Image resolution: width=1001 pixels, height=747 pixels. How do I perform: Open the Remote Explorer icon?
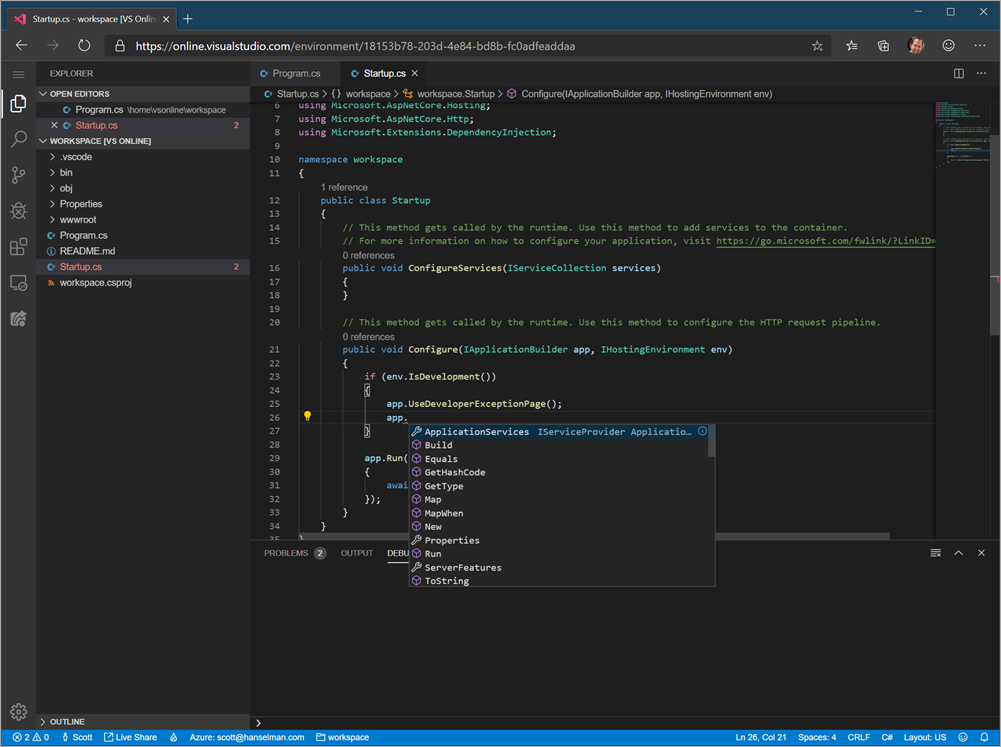[x=19, y=283]
